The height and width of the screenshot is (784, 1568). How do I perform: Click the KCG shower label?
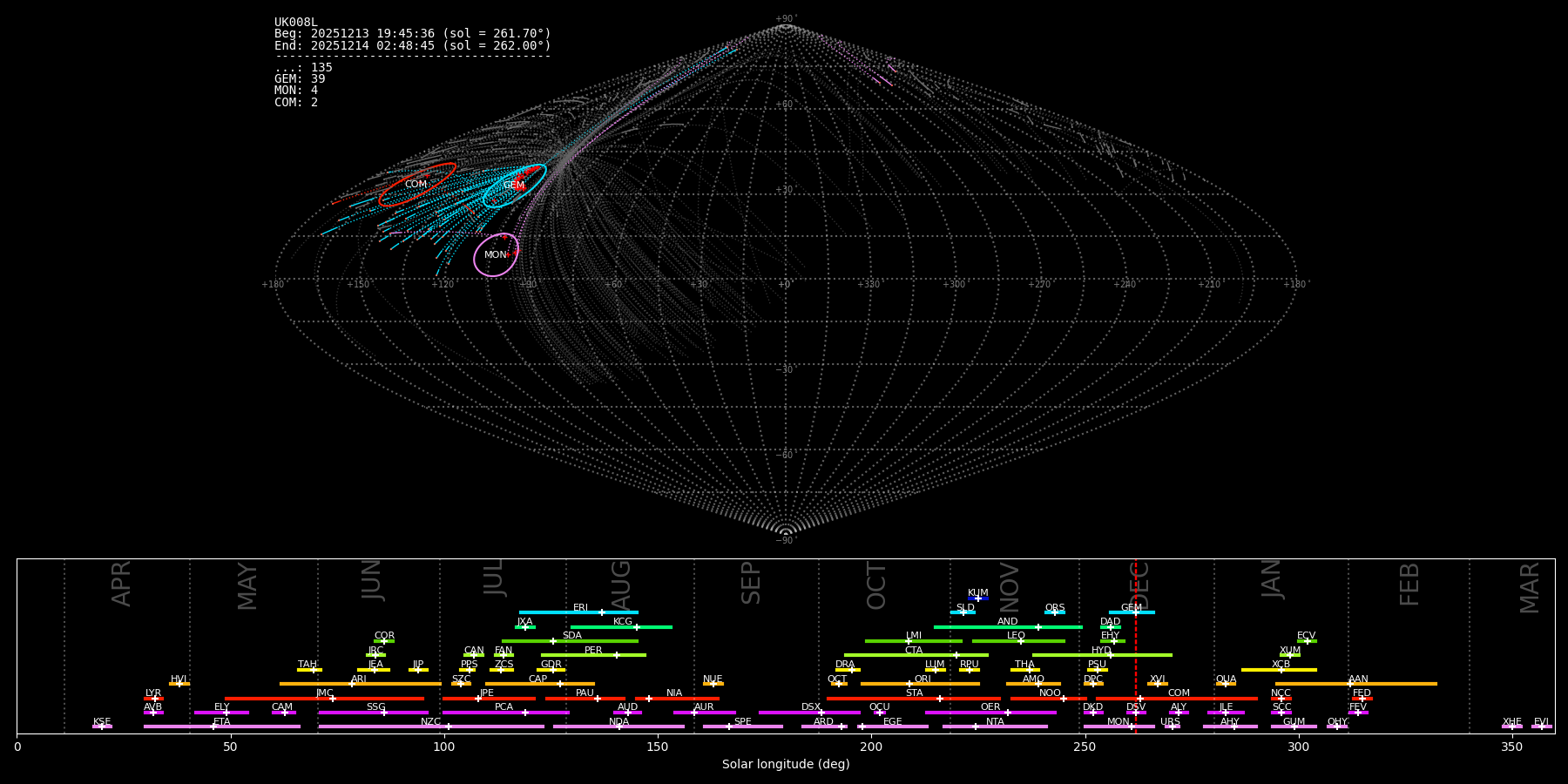click(623, 622)
